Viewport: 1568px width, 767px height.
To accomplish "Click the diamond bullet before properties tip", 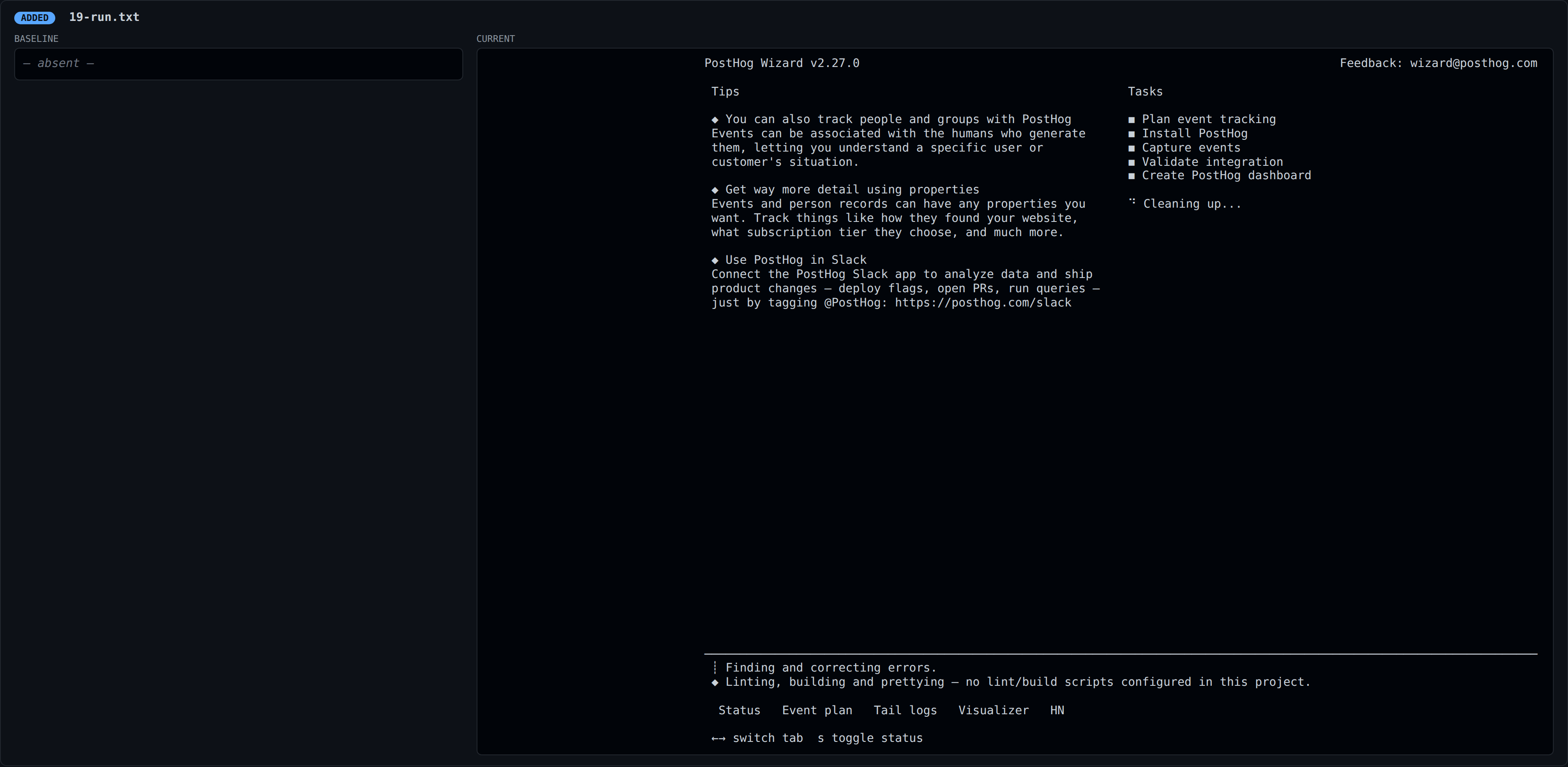I will click(715, 190).
